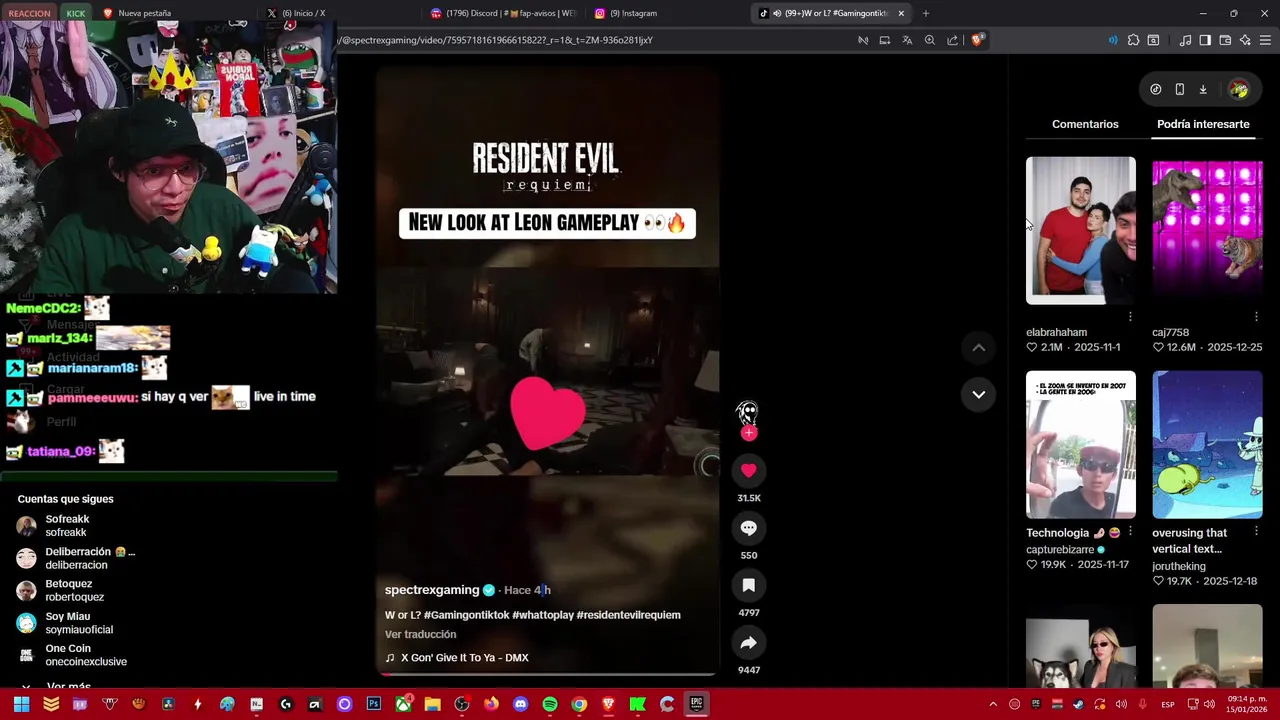Screen dimensions: 1280x720
Task: Switch to the Comentarios tab
Action: point(1085,124)
